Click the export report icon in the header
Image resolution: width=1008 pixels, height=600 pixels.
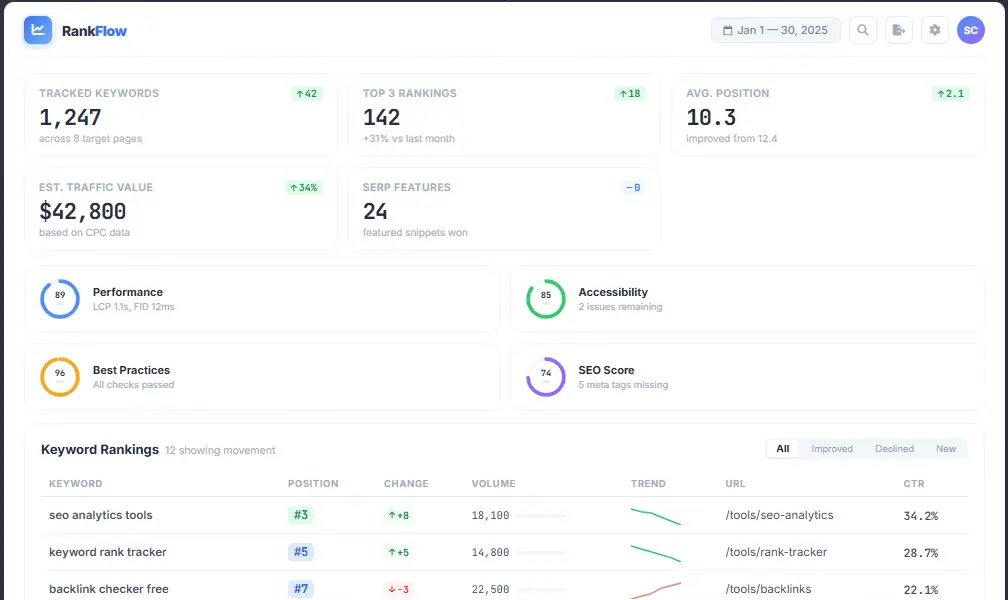(898, 30)
